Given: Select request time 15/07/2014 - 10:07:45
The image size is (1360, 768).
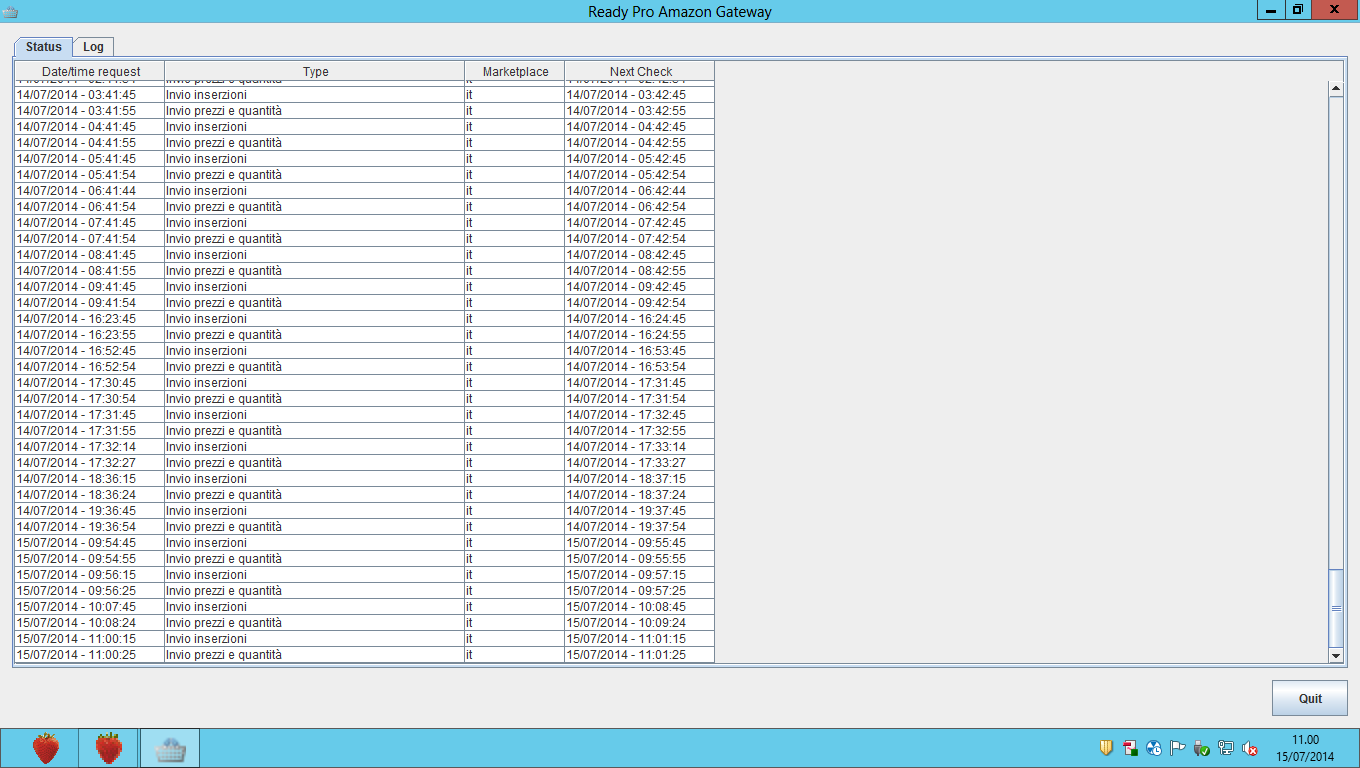Looking at the screenshot, I should (x=90, y=607).
